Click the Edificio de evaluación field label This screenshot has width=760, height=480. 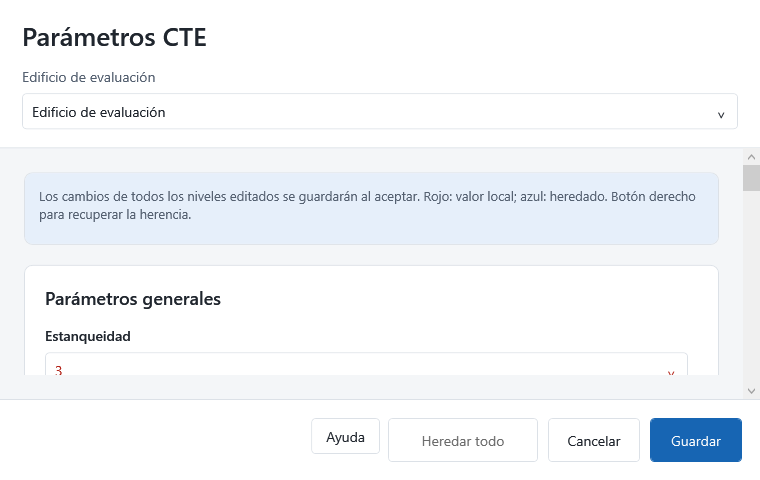[x=89, y=78]
